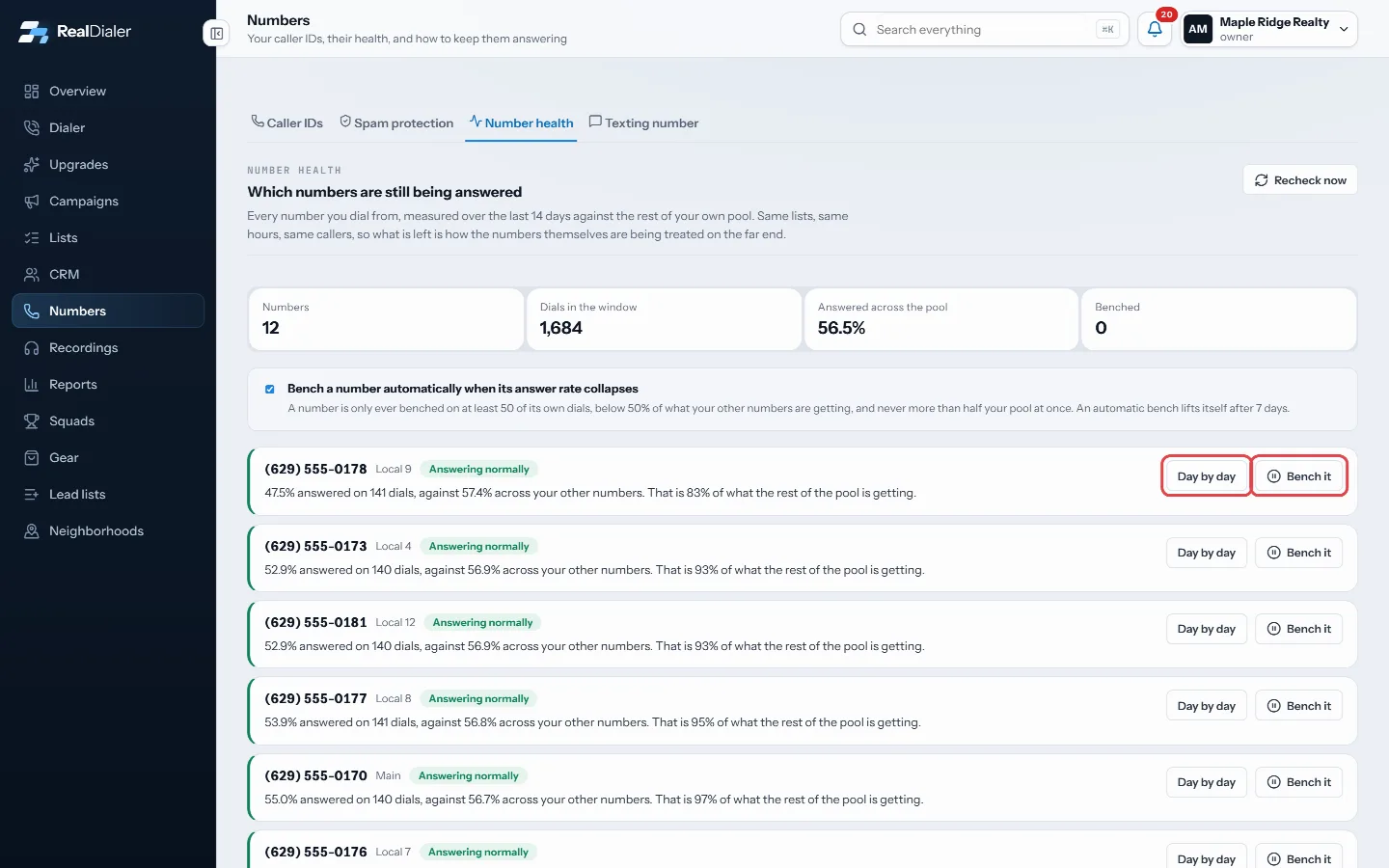1389x868 pixels.
Task: Open Day by day for (629) 555-0177
Action: [x=1207, y=706]
